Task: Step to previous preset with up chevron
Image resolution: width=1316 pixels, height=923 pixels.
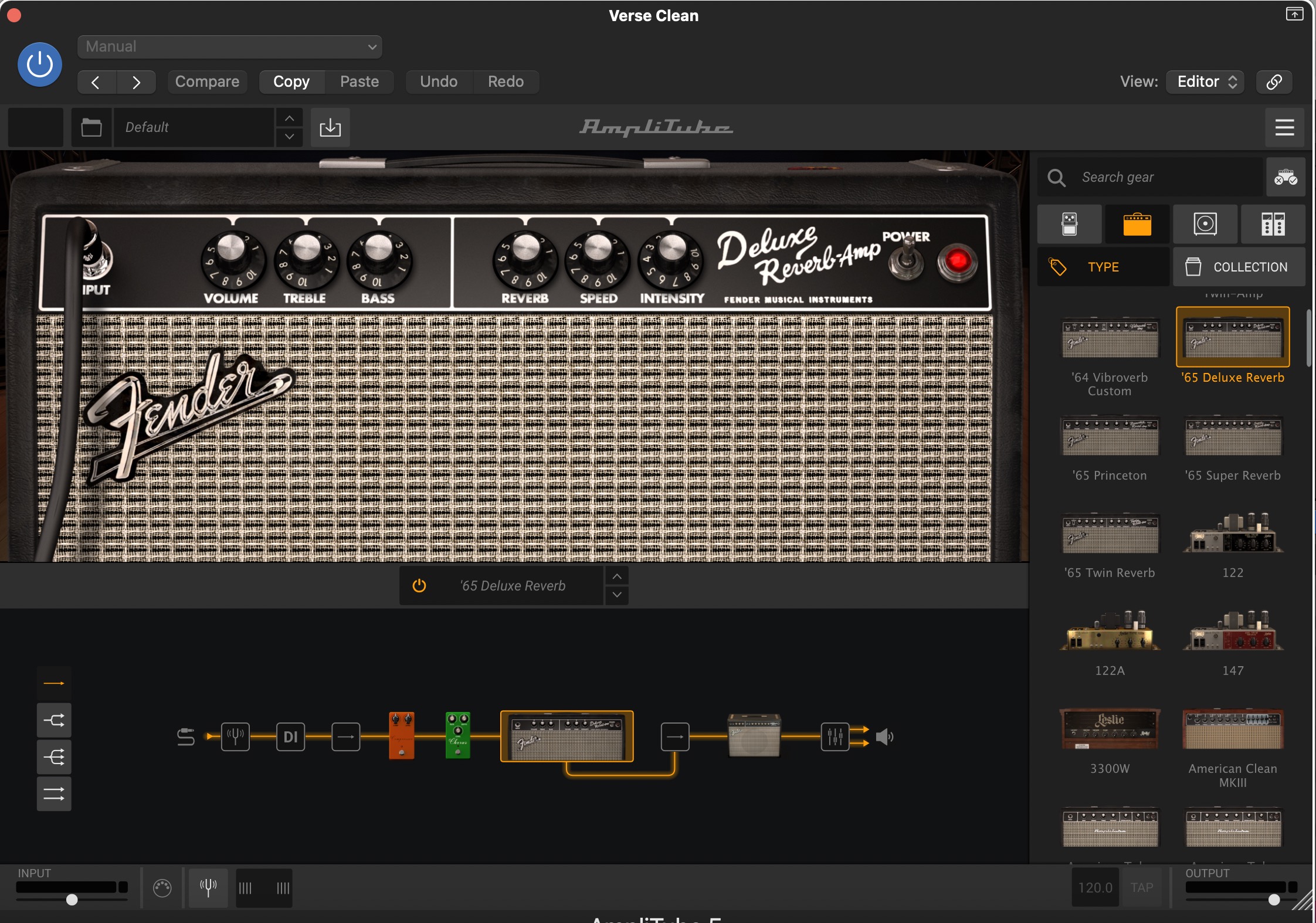Action: (x=289, y=118)
